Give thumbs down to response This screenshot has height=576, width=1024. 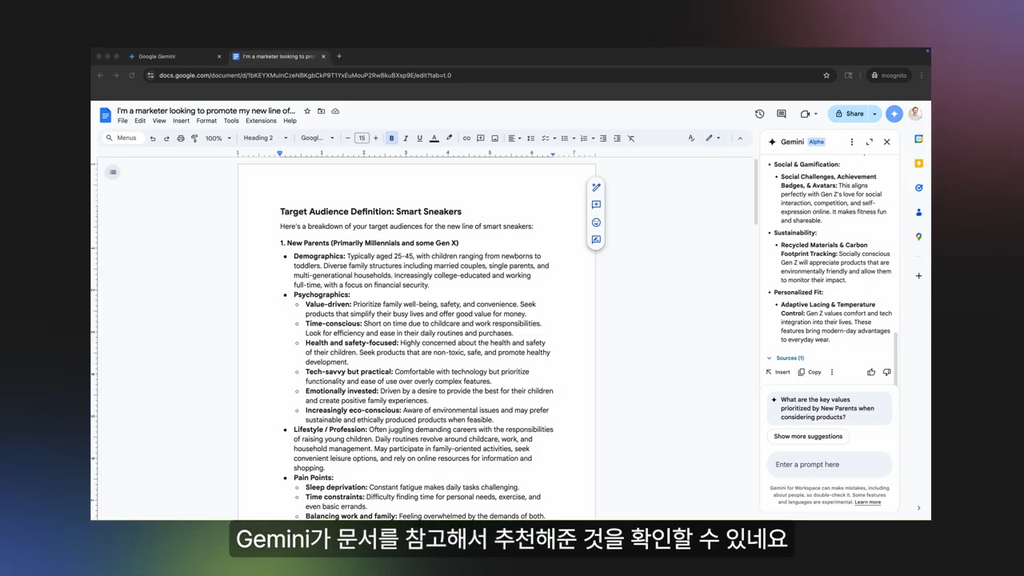[x=887, y=372]
